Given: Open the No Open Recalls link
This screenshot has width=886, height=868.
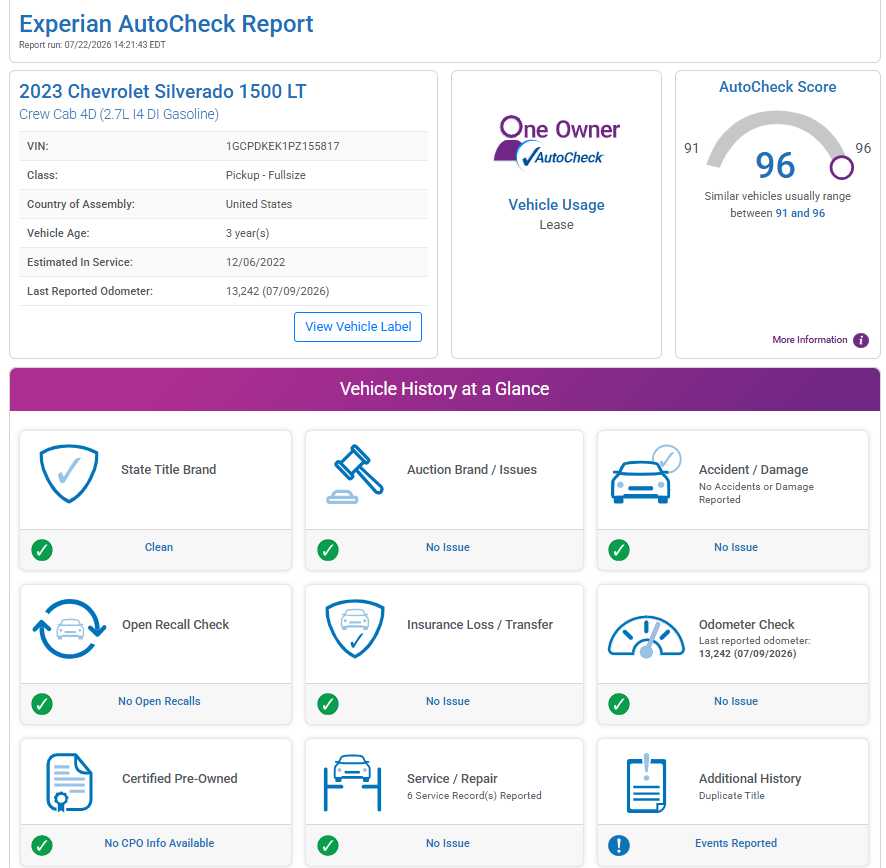Looking at the screenshot, I should coord(159,701).
